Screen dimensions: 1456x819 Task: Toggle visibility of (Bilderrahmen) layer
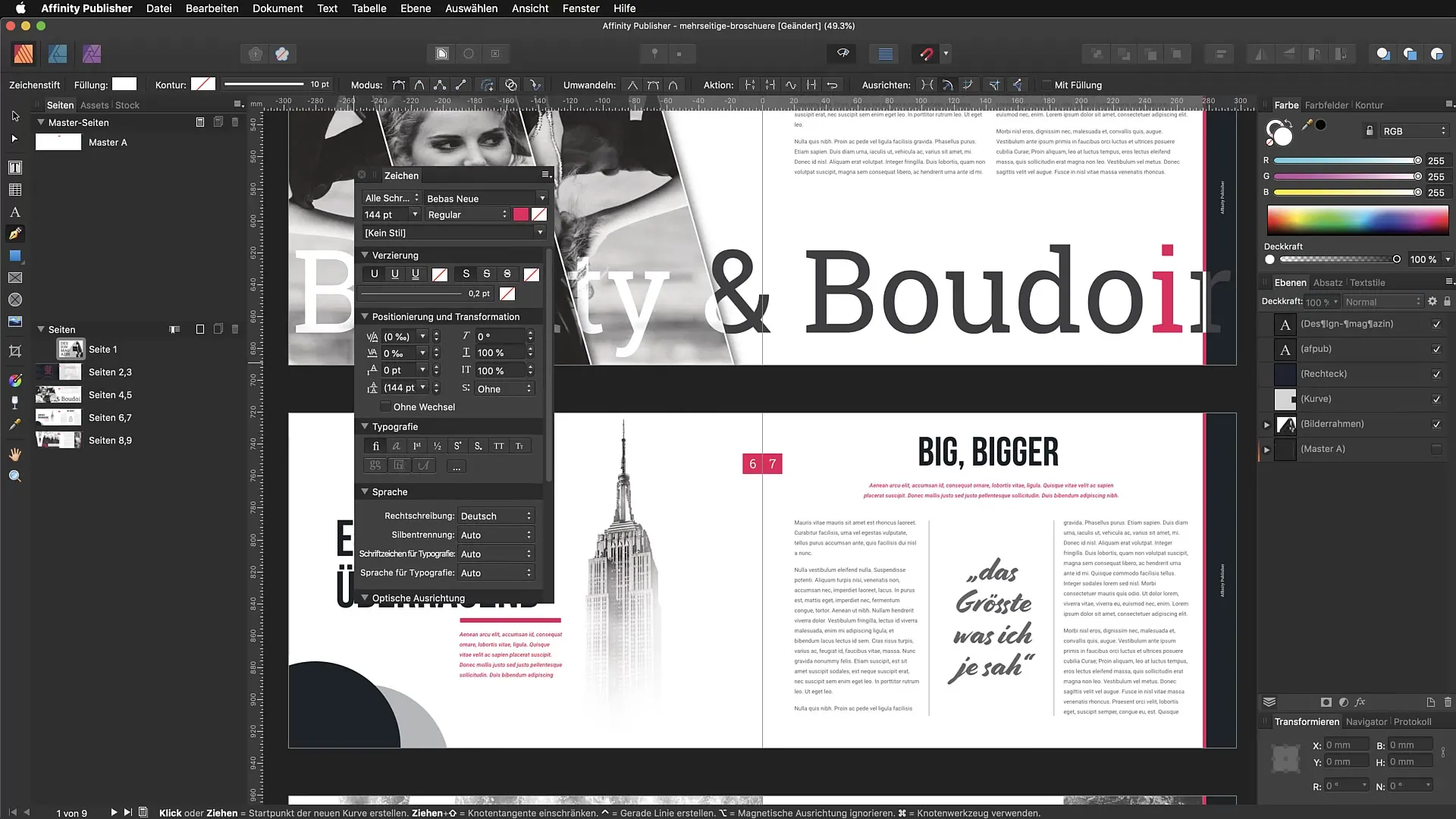pos(1436,424)
